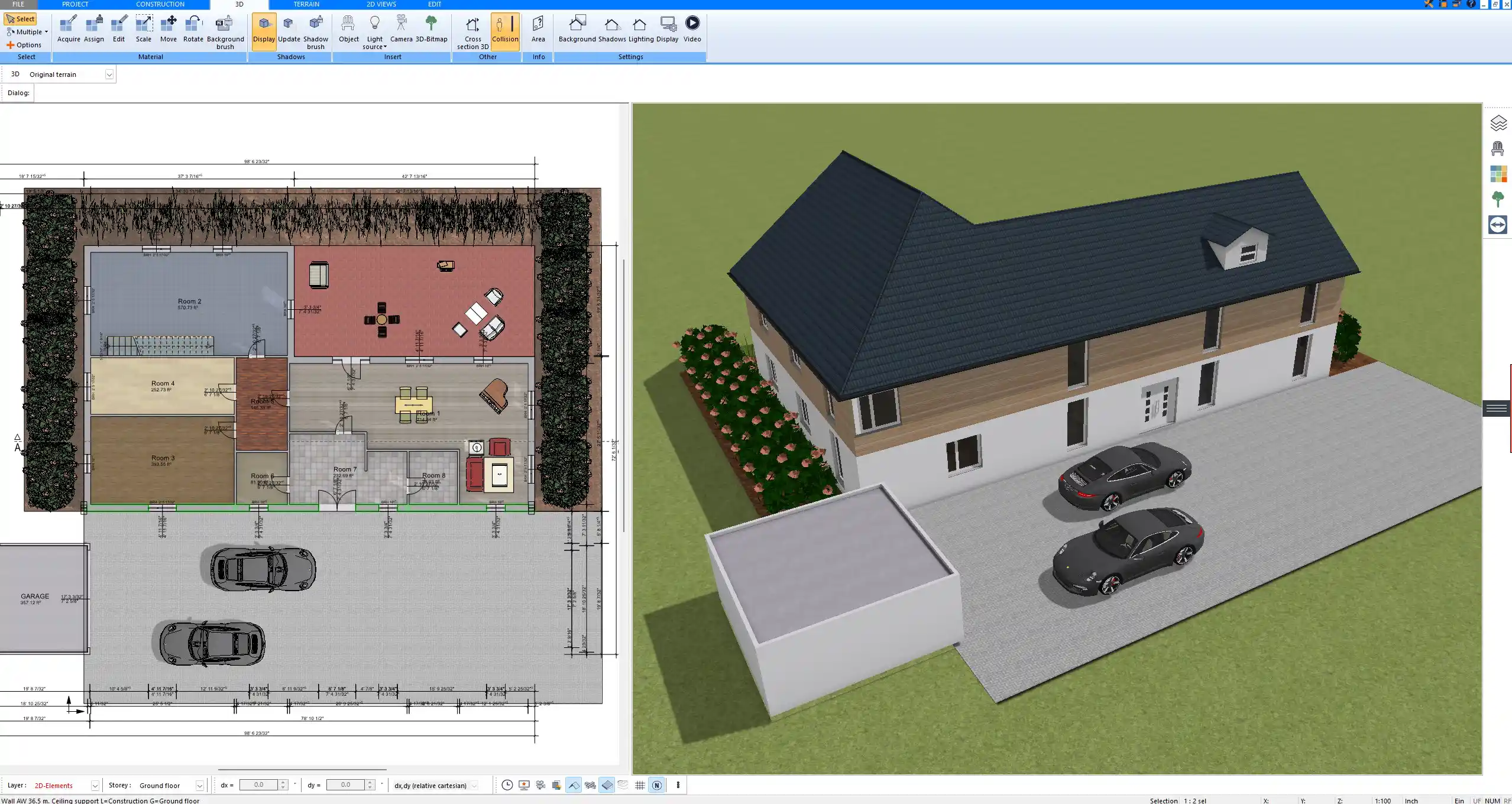
Task: Click the help question mark icon
Action: click(1471, 4)
